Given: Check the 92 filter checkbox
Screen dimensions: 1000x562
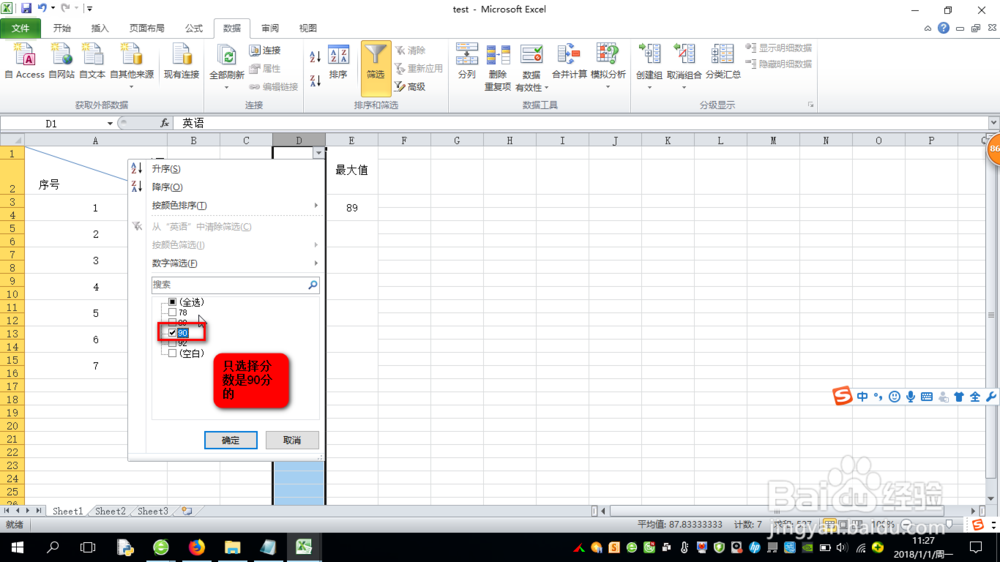Looking at the screenshot, I should 172,343.
